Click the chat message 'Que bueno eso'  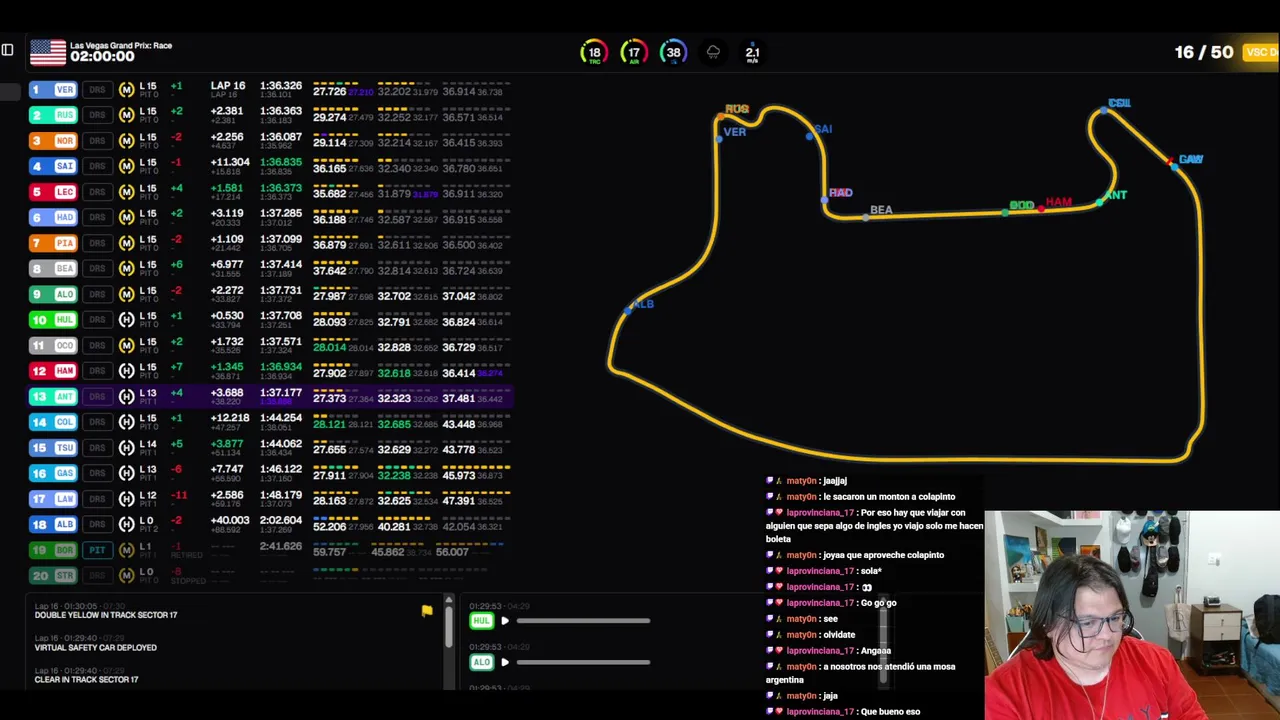click(x=890, y=712)
